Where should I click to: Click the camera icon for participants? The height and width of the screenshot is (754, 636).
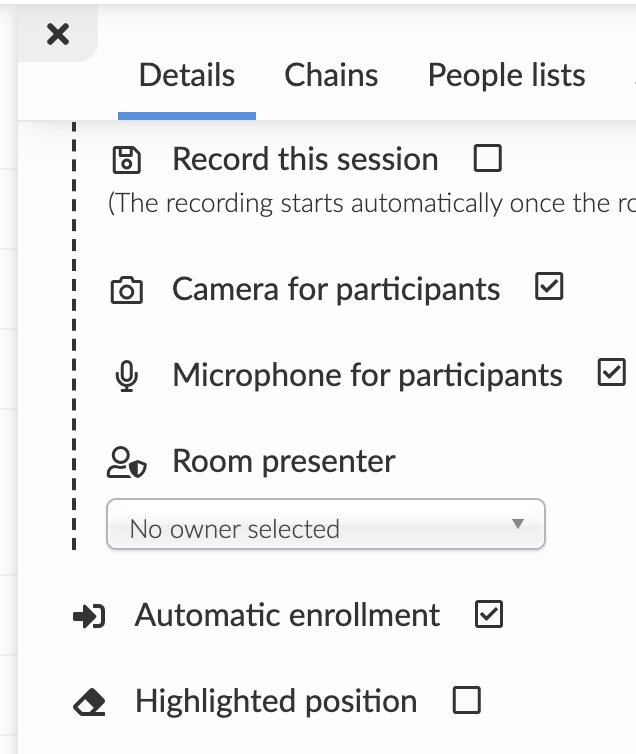click(126, 290)
